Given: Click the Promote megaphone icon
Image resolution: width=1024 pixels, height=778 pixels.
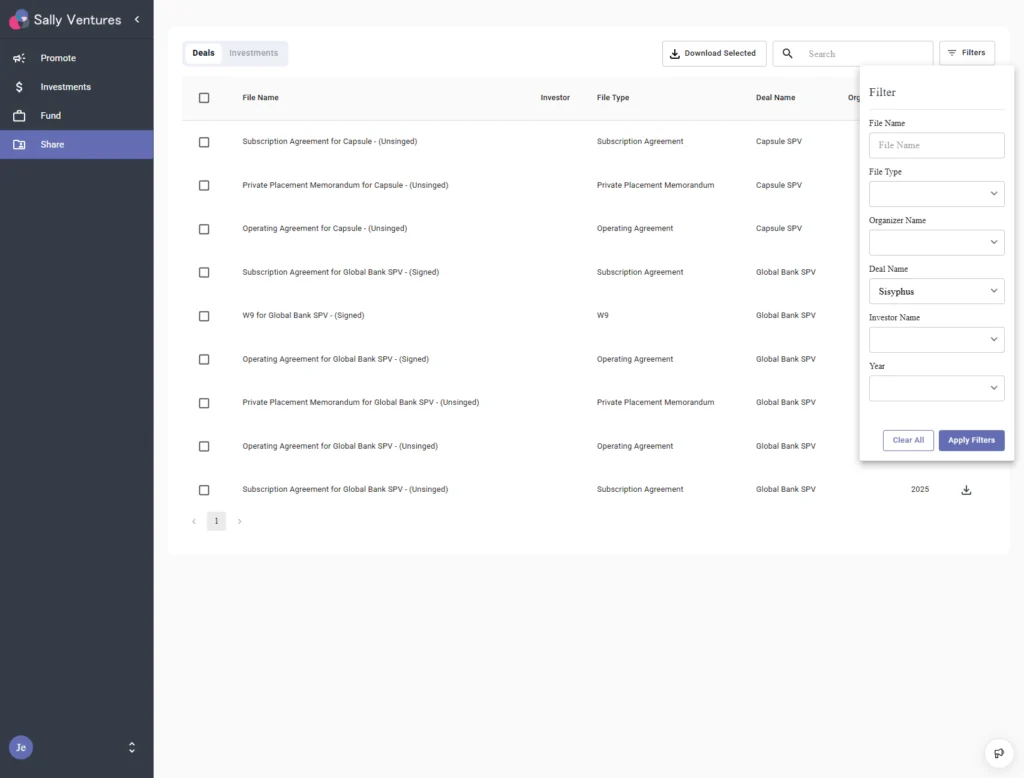Looking at the screenshot, I should click(19, 58).
